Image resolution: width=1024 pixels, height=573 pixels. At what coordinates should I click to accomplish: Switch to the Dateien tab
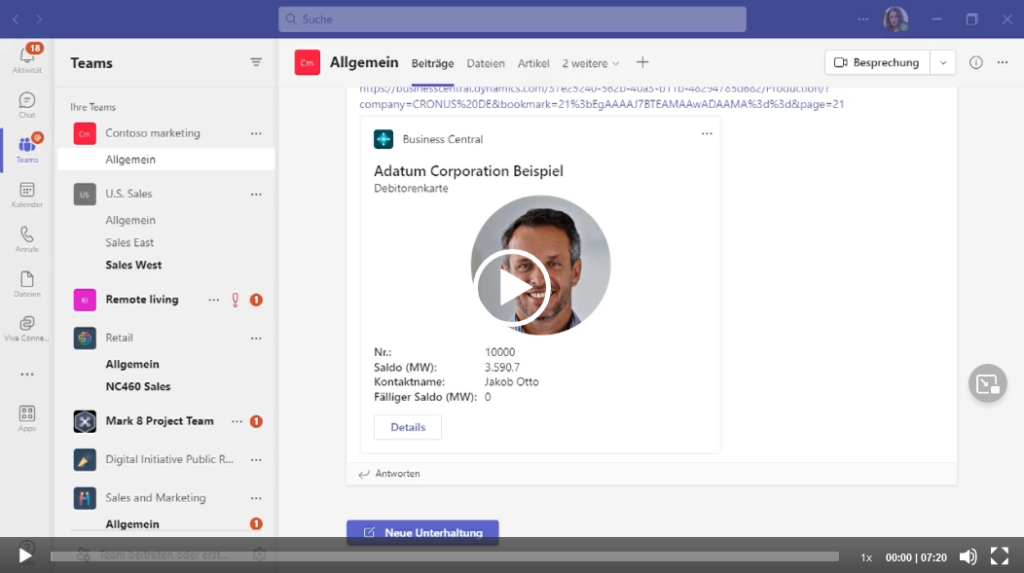point(485,63)
